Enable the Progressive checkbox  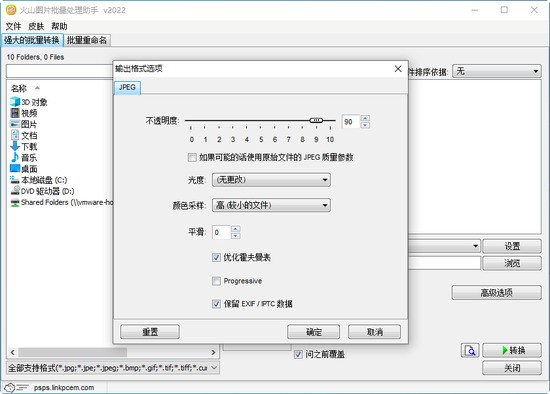coord(216,281)
